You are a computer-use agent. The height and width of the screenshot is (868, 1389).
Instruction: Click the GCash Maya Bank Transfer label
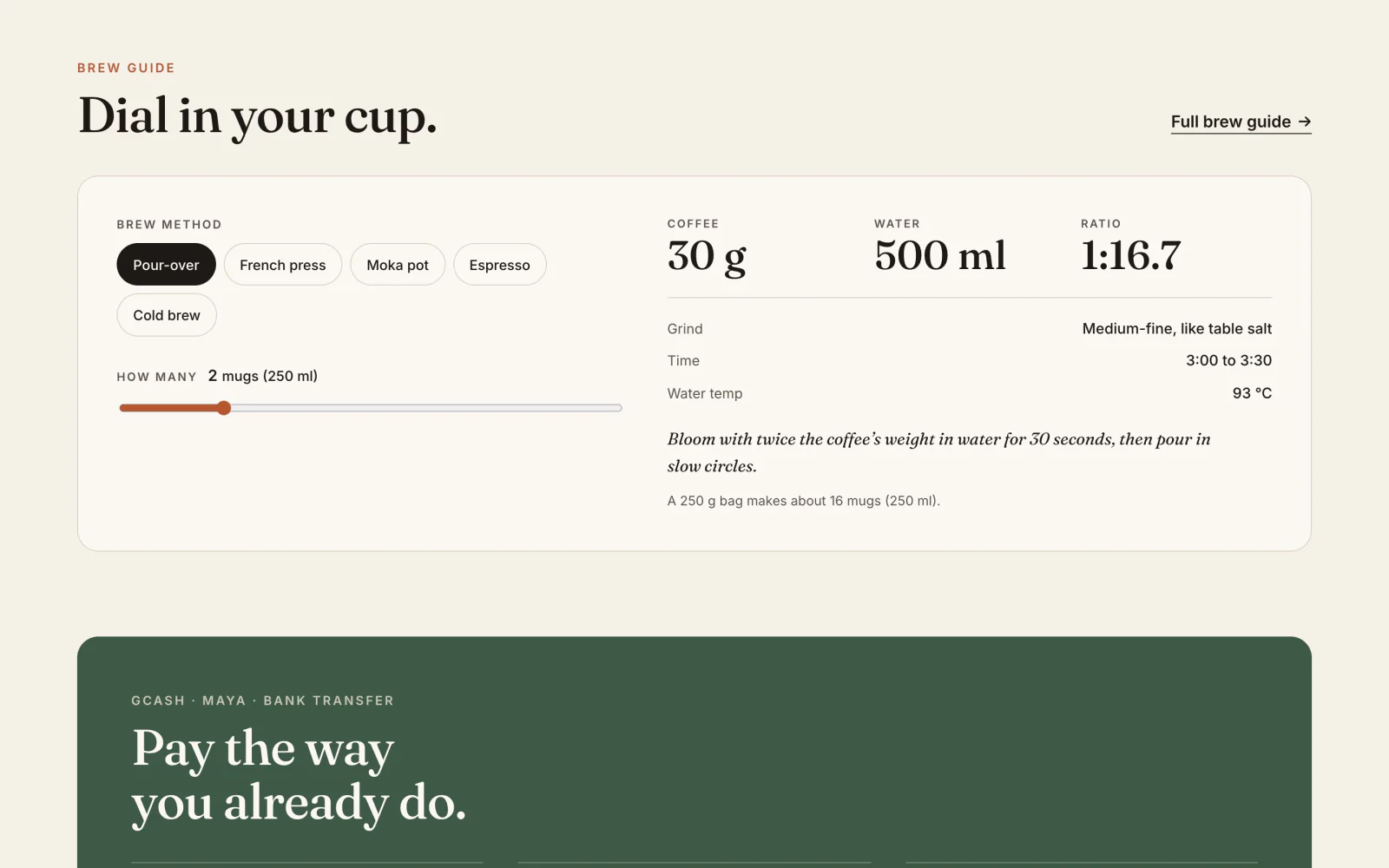(262, 700)
